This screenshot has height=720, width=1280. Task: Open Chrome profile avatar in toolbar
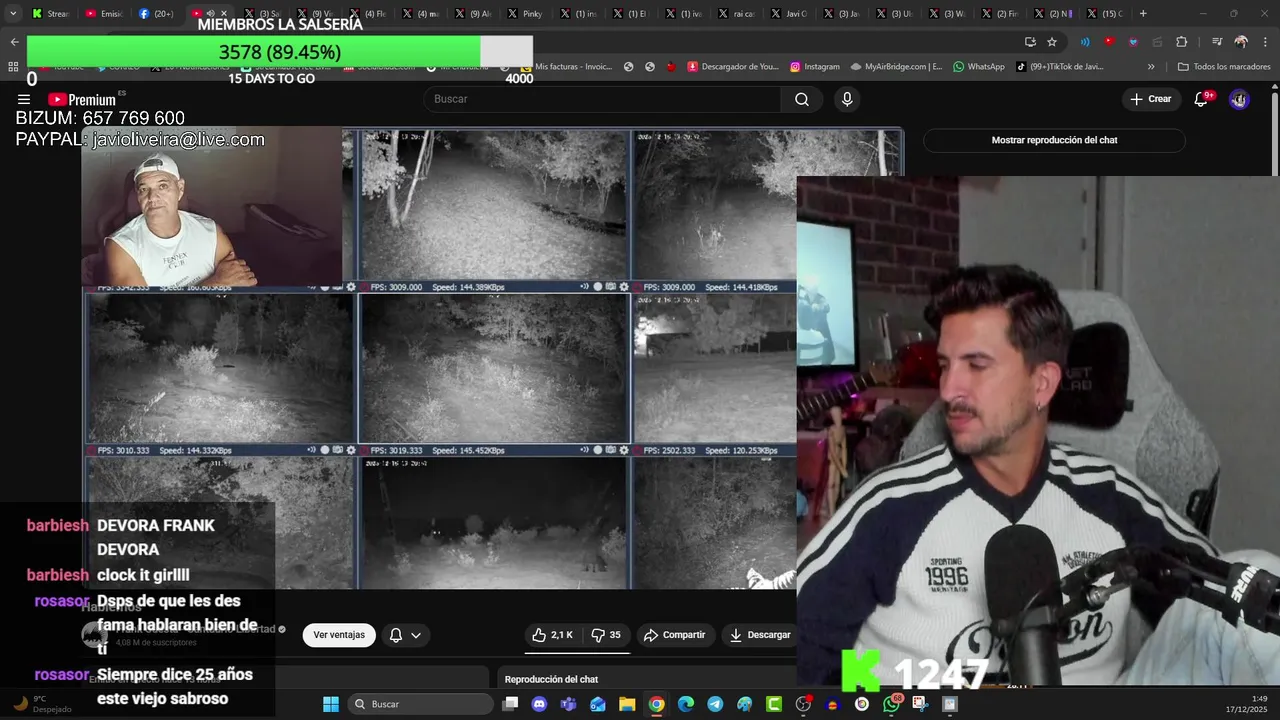point(1241,42)
